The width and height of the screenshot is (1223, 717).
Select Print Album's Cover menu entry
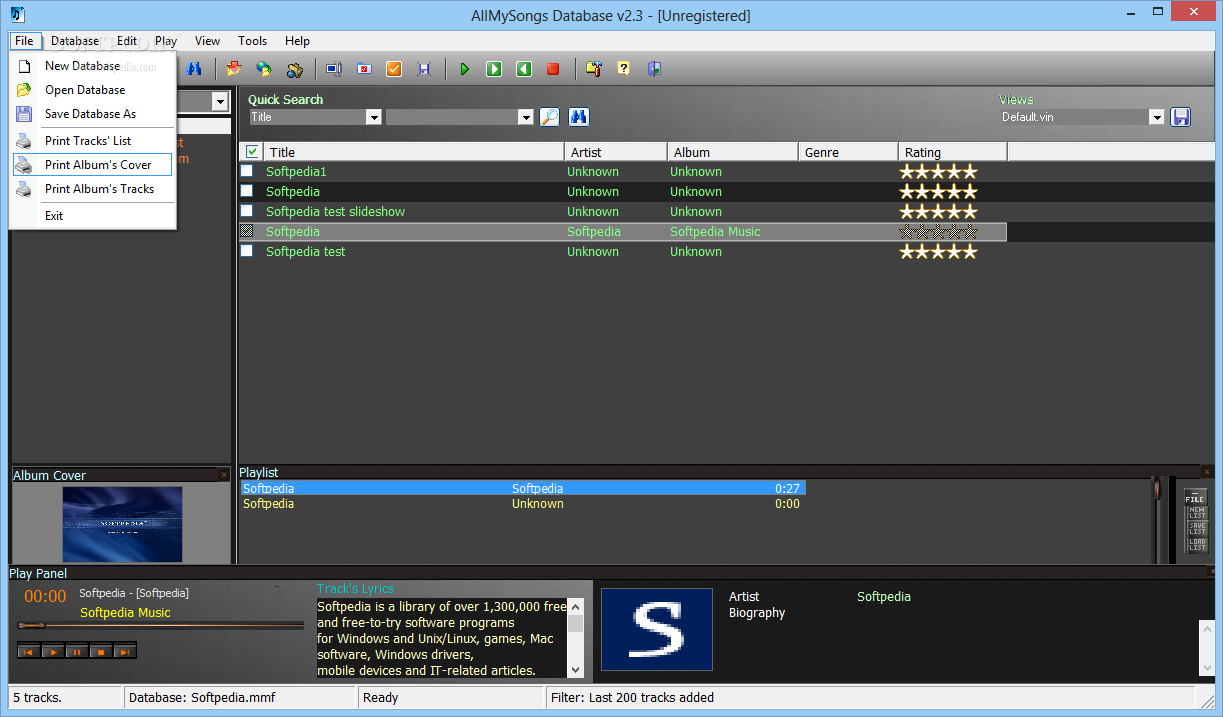[x=93, y=165]
